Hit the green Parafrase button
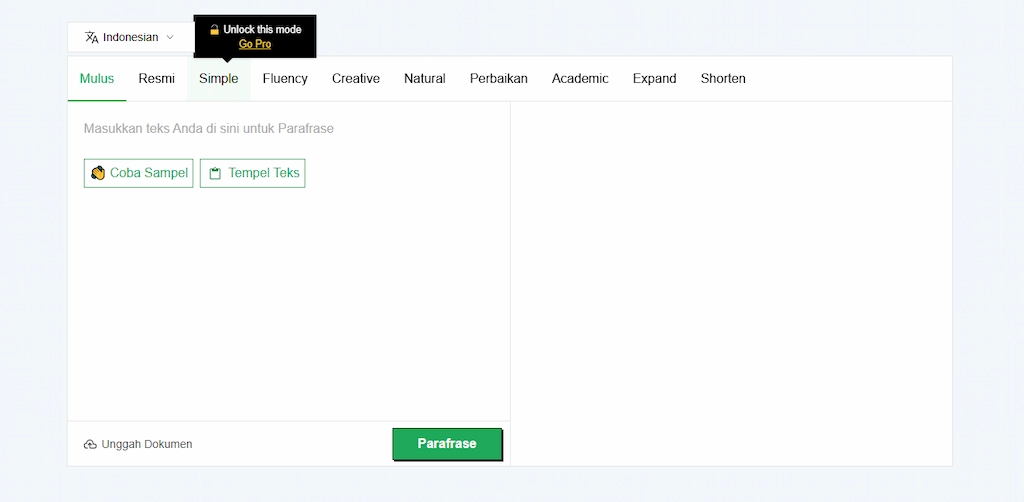 point(447,444)
